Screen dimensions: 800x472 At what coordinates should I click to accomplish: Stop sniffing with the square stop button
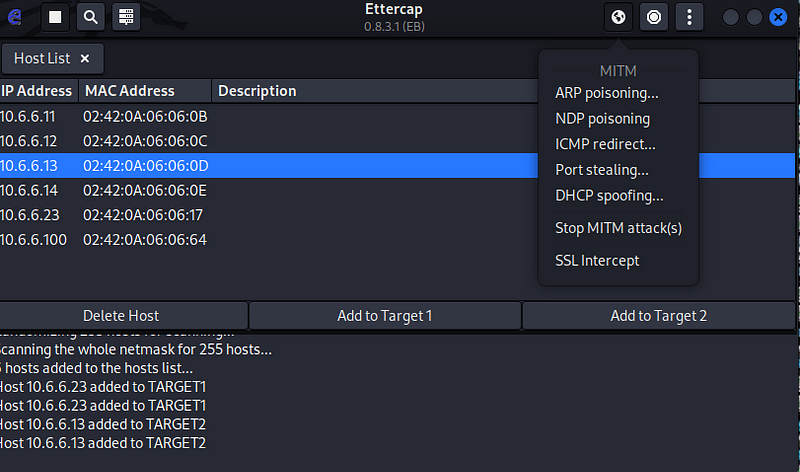(x=55, y=17)
